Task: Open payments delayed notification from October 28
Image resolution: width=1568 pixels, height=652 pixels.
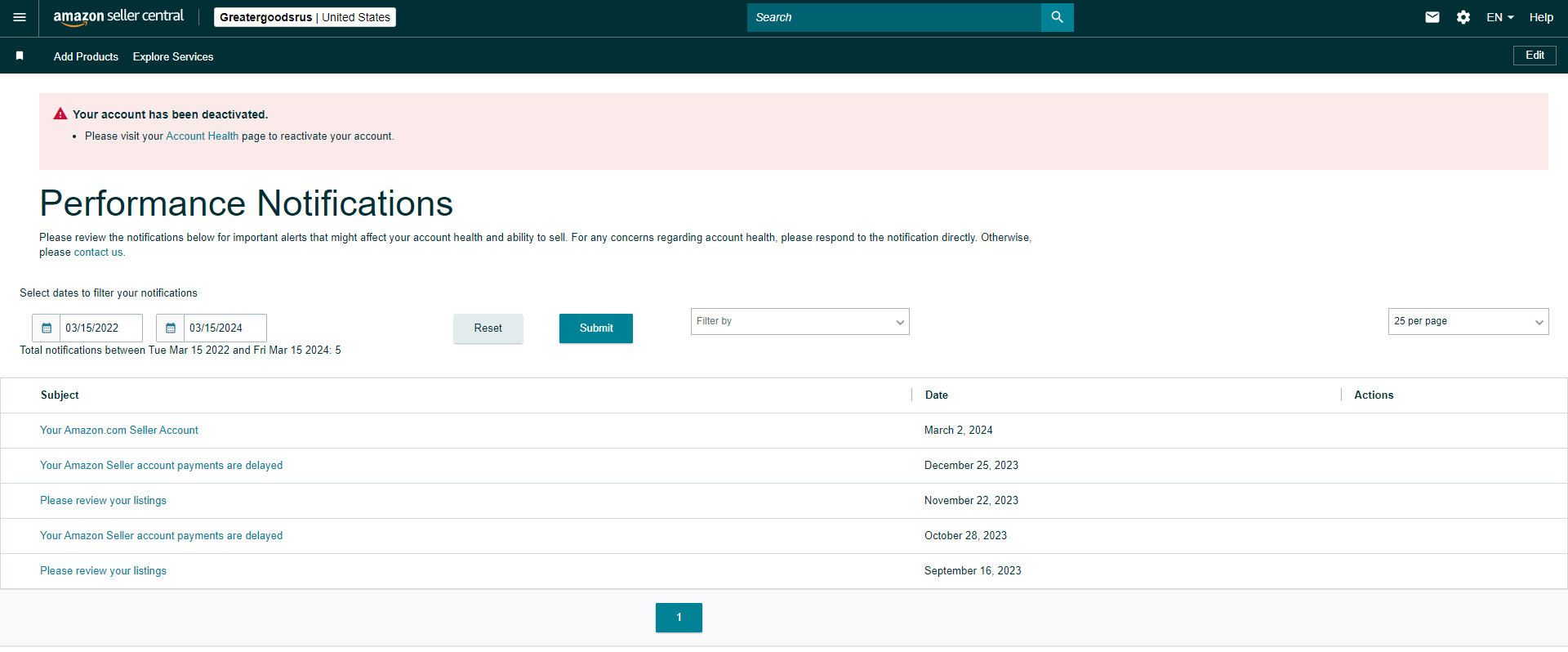Action: pos(162,535)
